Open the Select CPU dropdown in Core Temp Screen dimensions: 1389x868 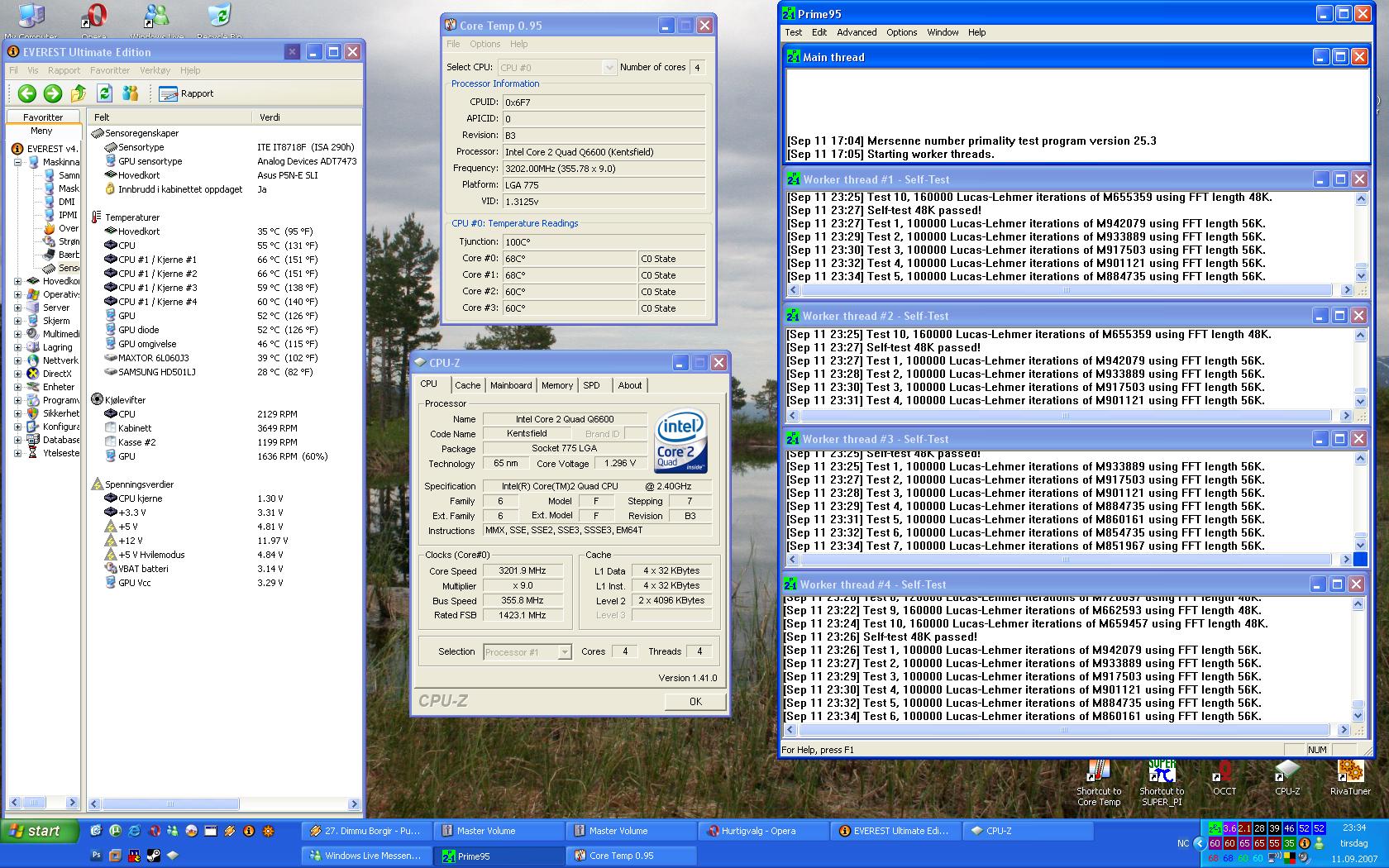[609, 68]
